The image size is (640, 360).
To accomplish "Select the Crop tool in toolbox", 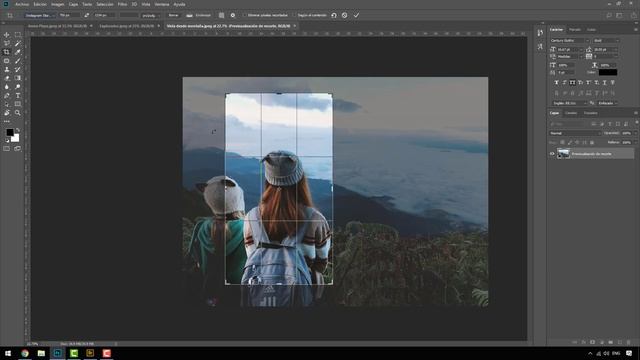I will (x=7, y=52).
